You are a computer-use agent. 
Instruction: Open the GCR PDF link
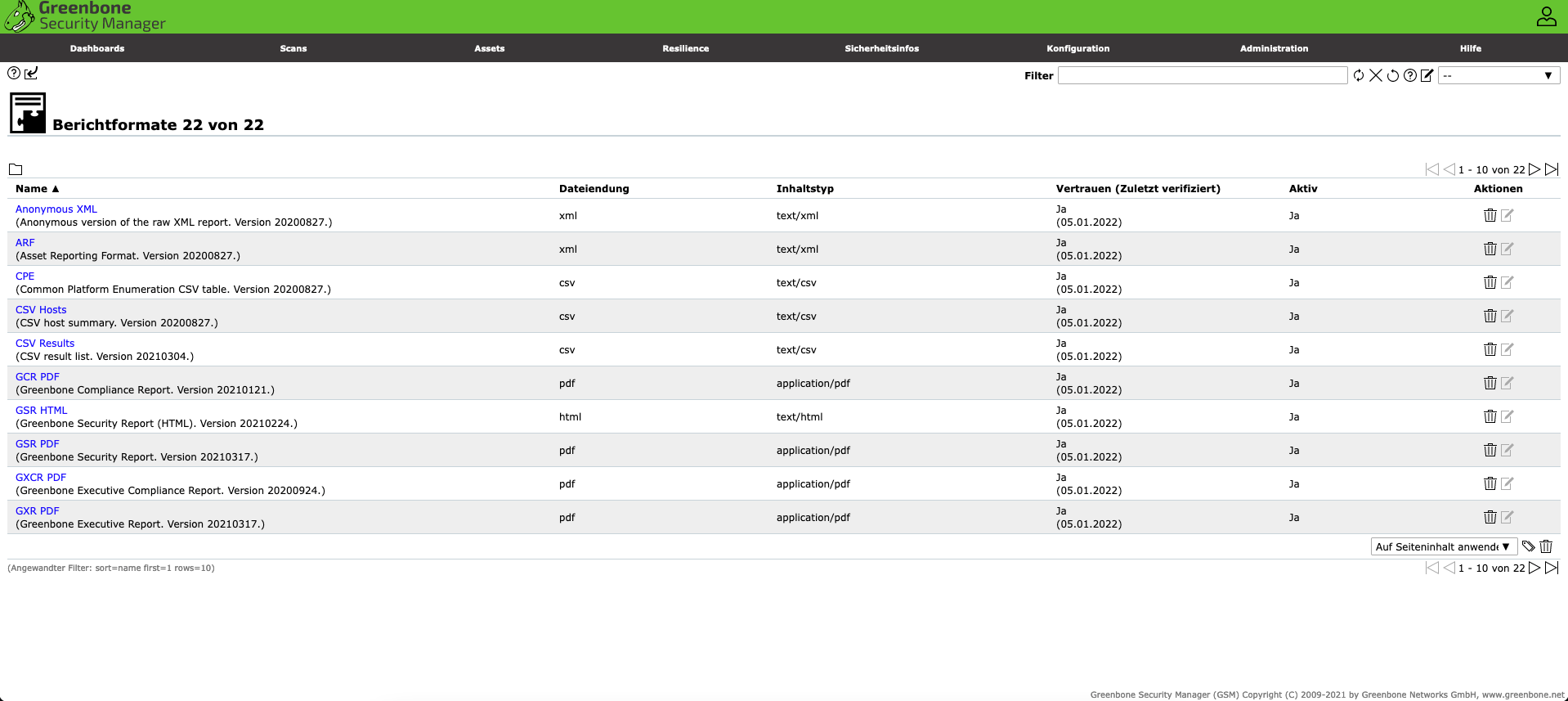click(x=38, y=377)
